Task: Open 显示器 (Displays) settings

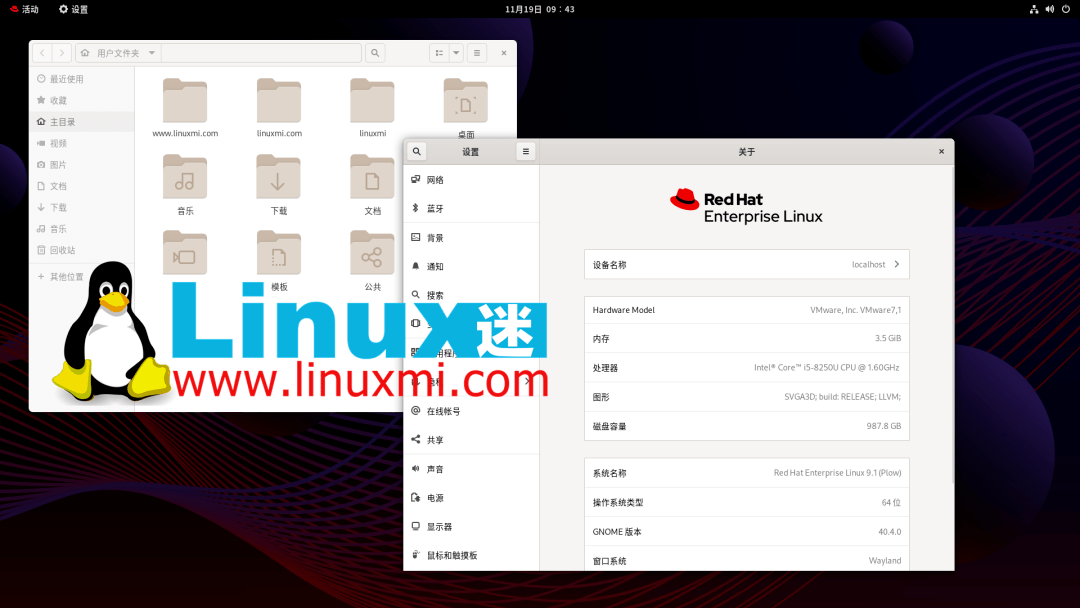Action: 443,526
